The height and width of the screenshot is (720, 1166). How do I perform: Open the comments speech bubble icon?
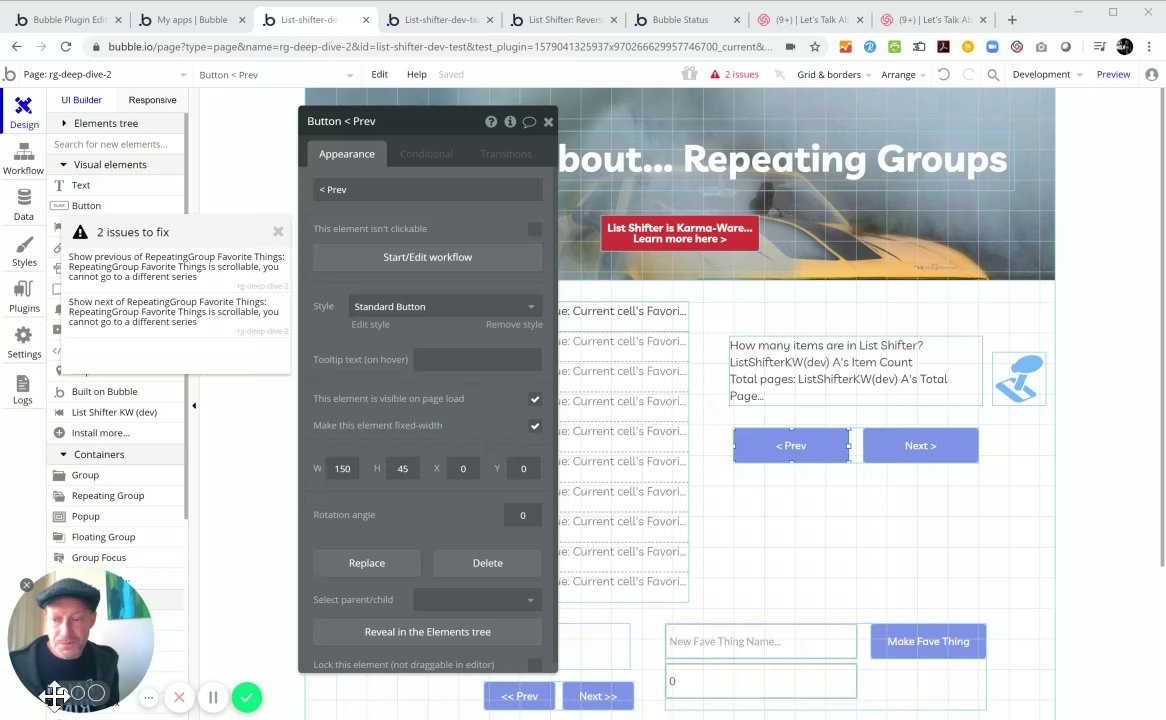529,121
